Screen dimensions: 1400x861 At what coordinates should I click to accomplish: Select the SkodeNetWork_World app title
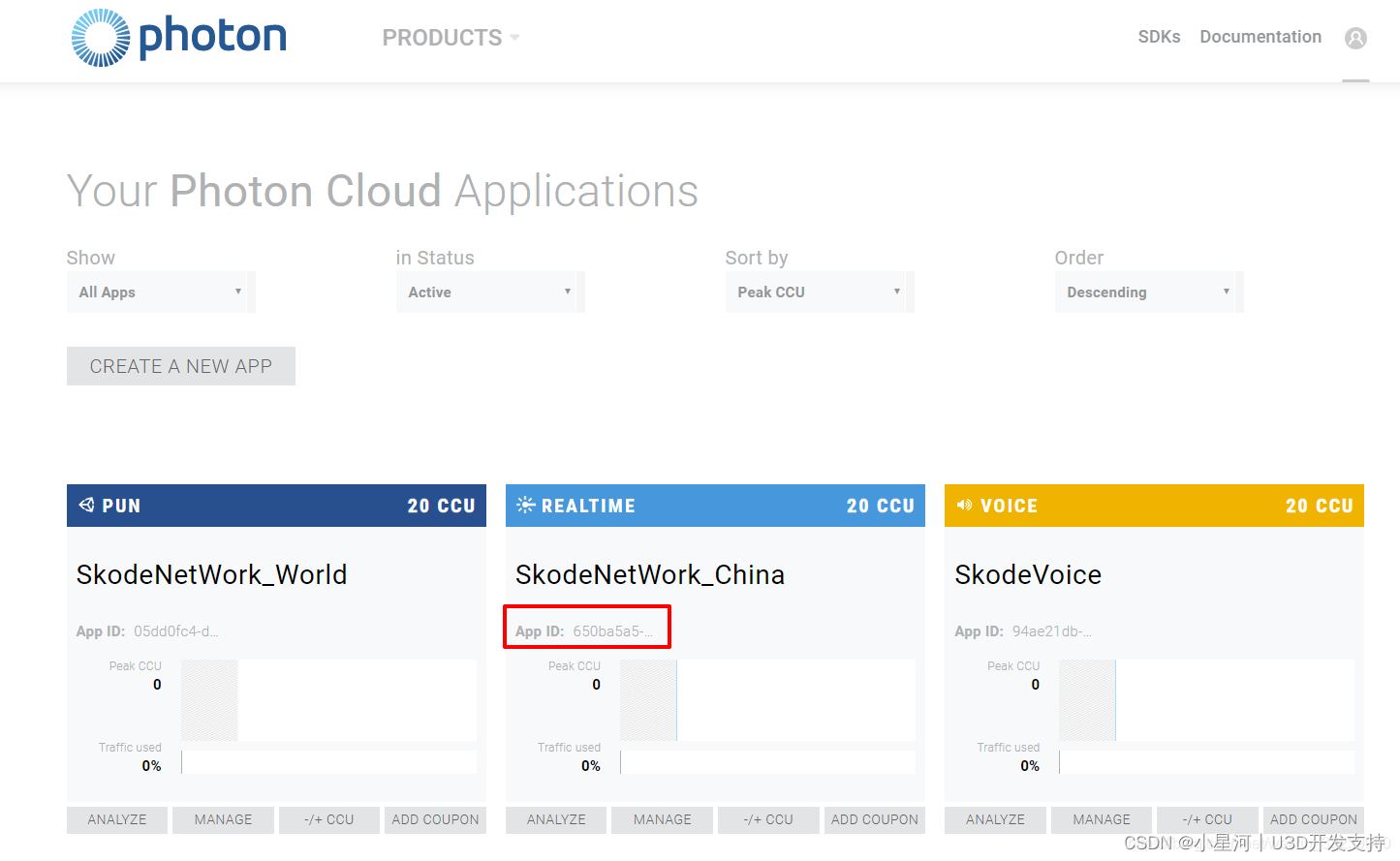coord(212,574)
